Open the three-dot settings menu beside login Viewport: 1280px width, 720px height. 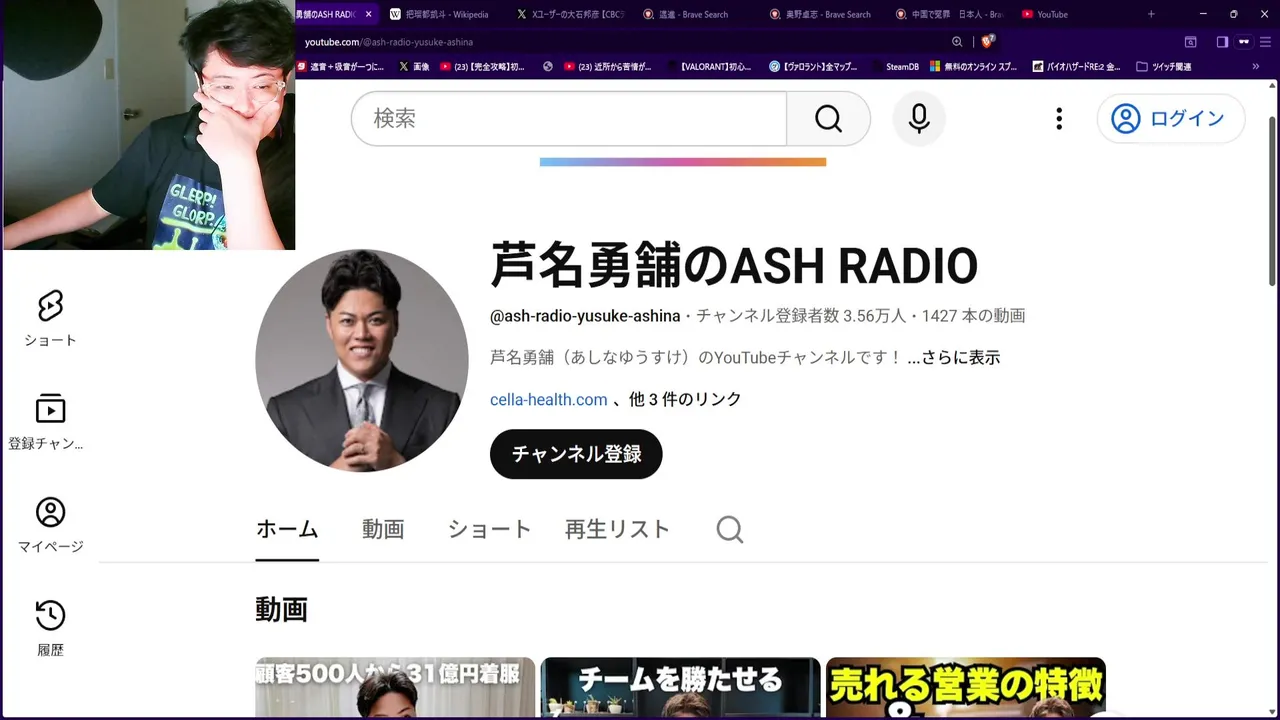[x=1059, y=119]
